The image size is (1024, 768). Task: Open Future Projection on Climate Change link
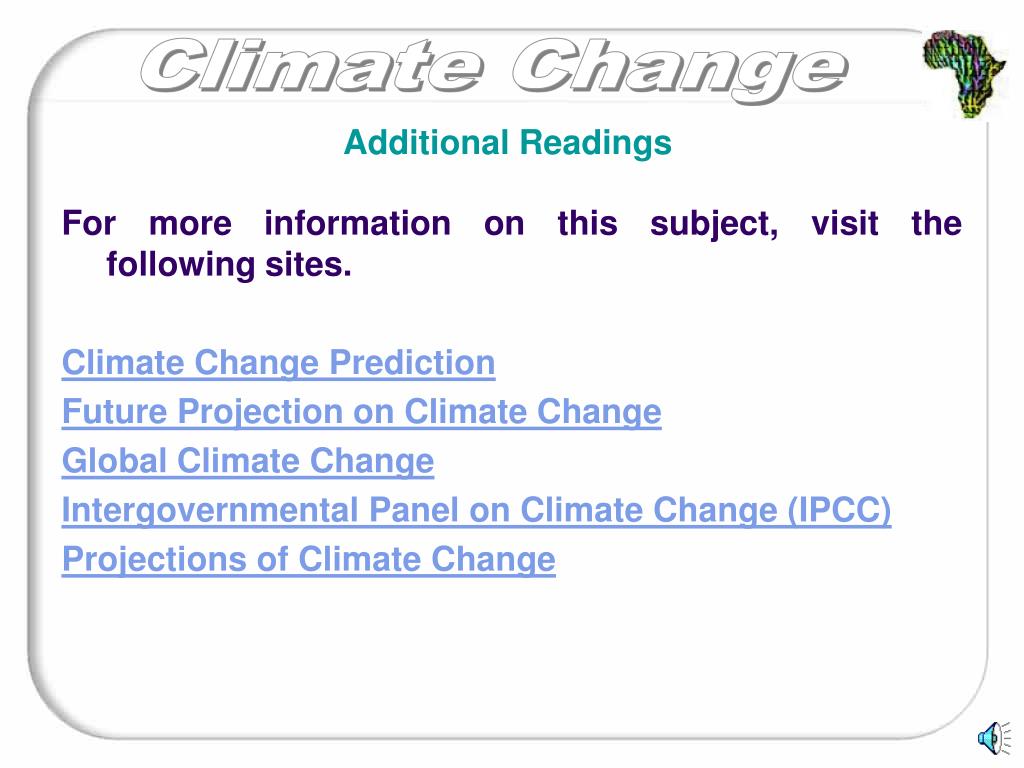(x=361, y=412)
